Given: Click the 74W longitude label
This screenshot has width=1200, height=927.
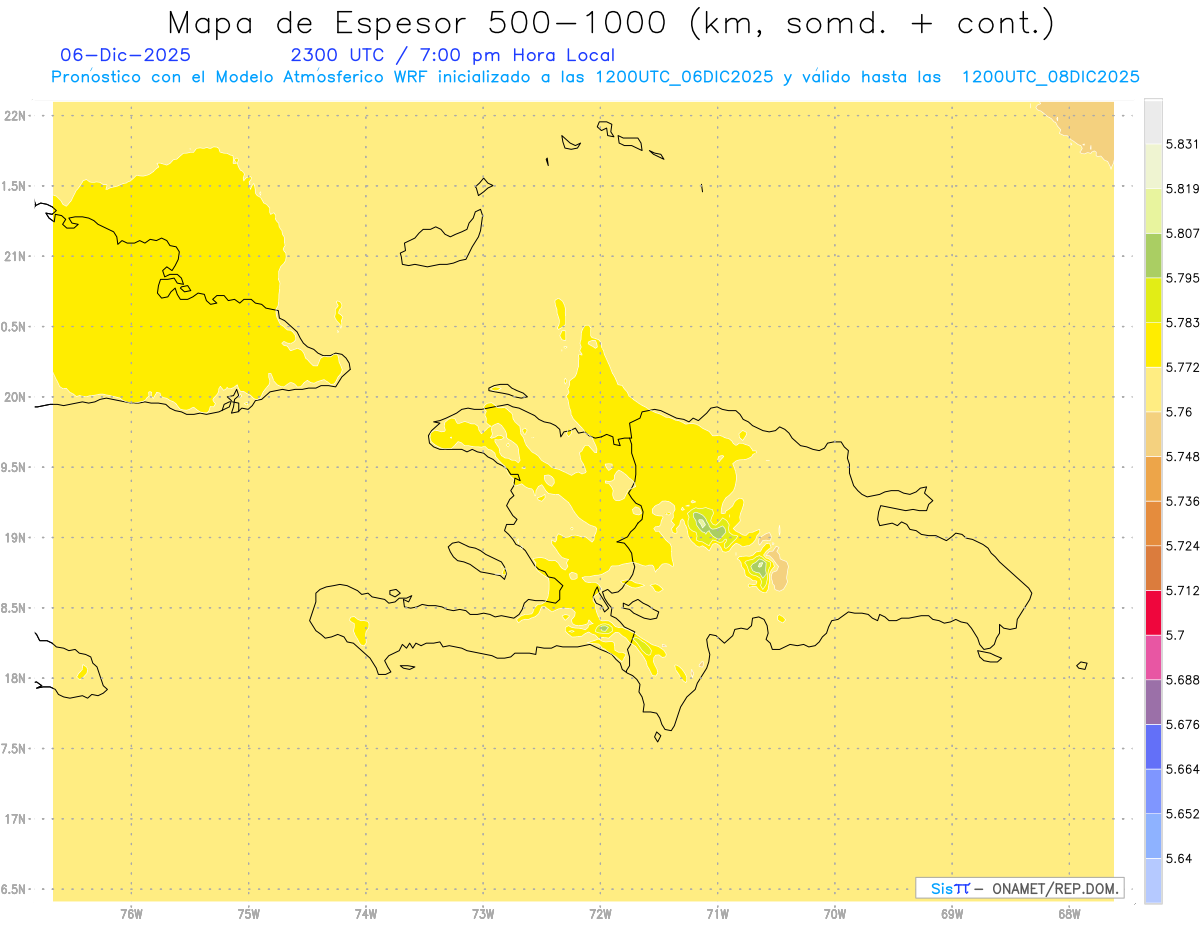Looking at the screenshot, I should coord(366,914).
